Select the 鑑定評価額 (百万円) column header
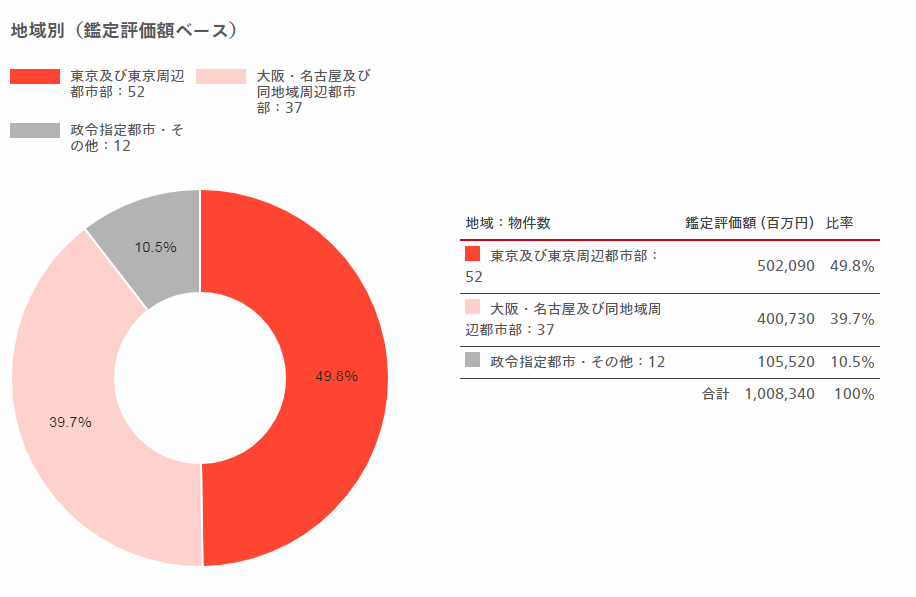 click(x=750, y=223)
